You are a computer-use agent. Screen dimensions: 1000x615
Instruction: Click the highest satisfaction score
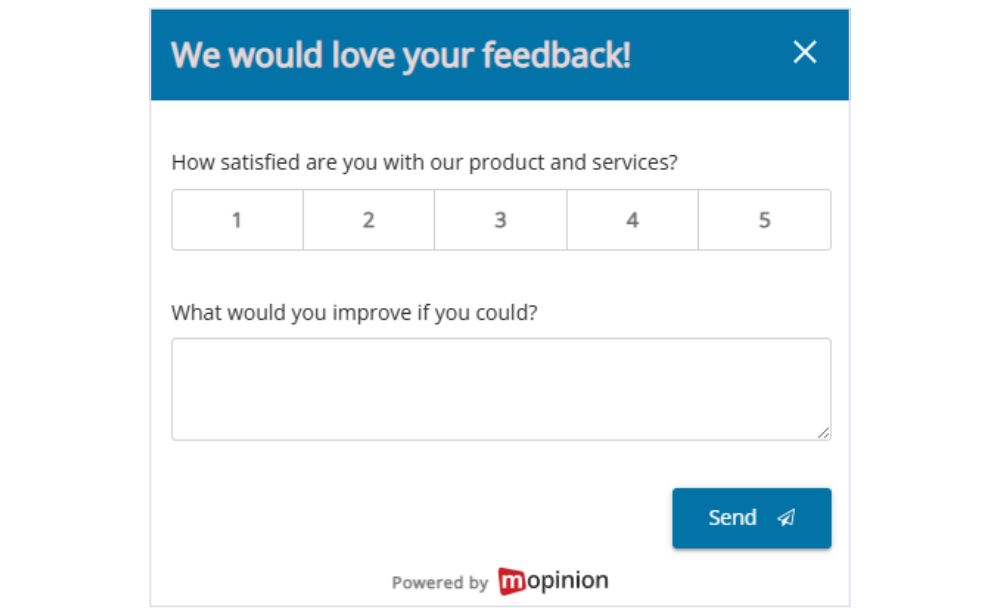pos(764,220)
